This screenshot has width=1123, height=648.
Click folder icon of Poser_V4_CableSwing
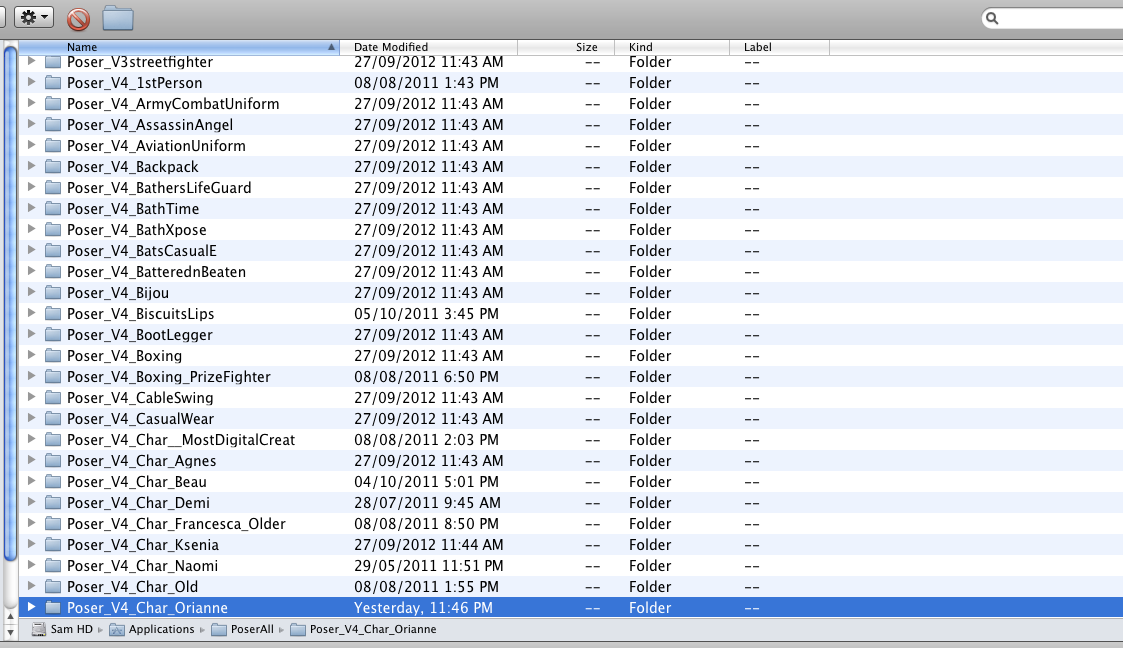(52, 397)
